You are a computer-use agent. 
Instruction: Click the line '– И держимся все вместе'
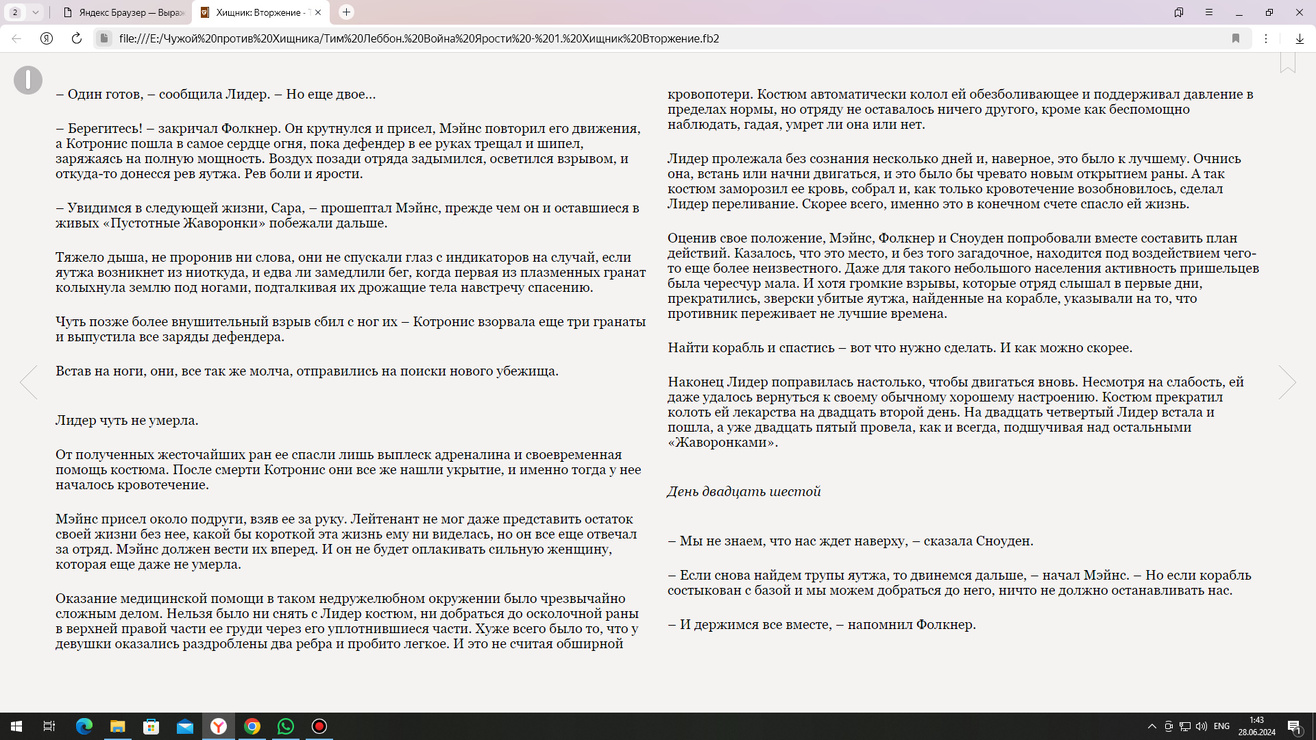750,625
